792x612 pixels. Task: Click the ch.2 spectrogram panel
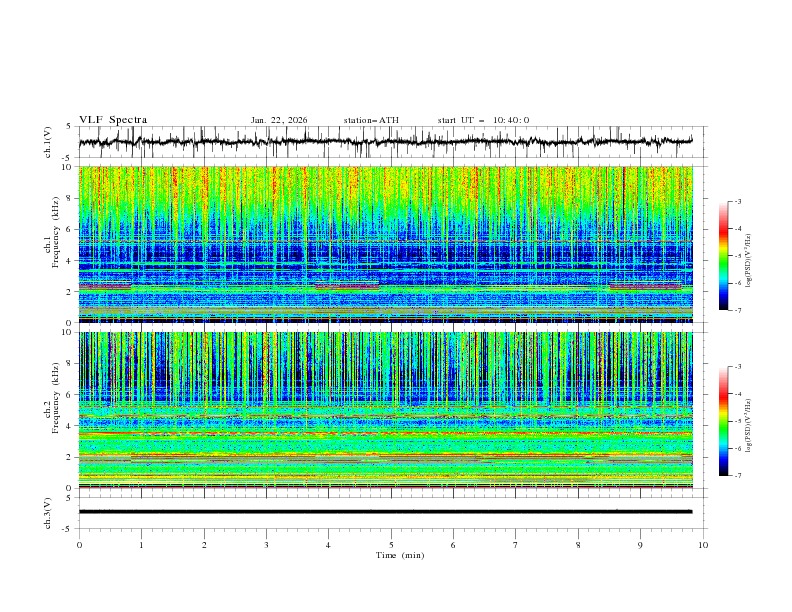[385, 410]
